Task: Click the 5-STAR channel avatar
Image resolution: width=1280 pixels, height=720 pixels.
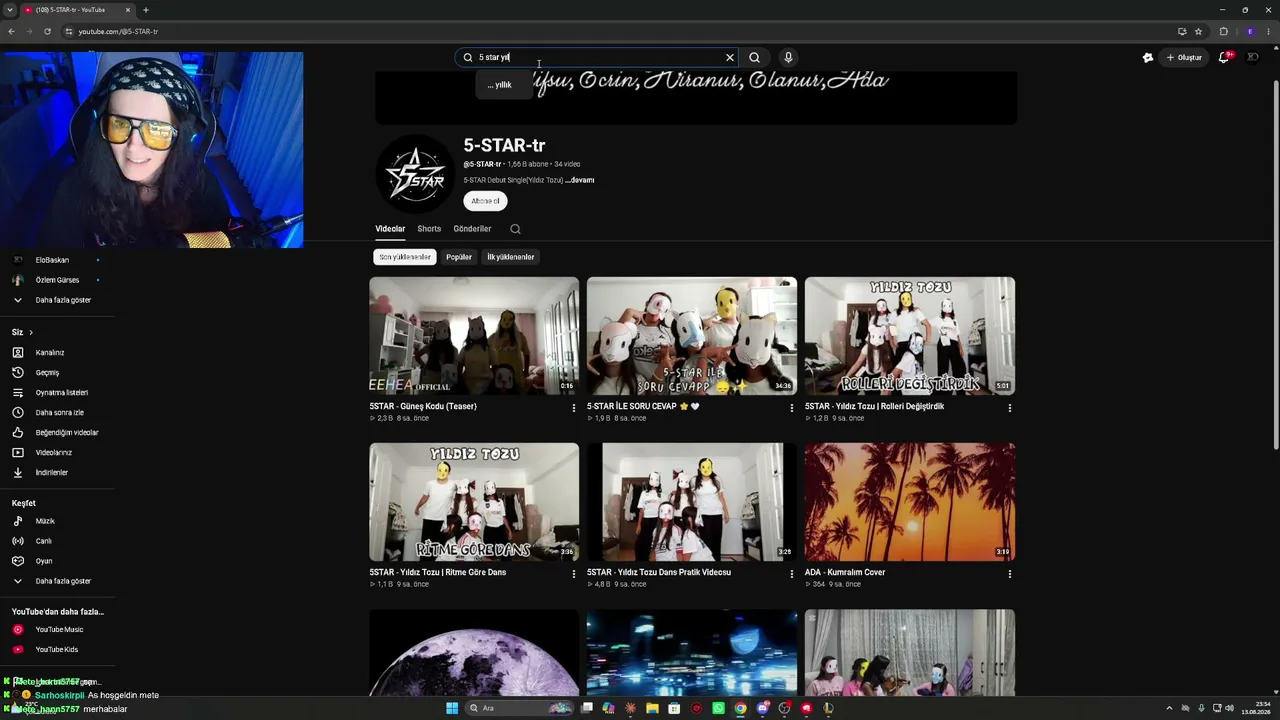Action: [x=415, y=174]
